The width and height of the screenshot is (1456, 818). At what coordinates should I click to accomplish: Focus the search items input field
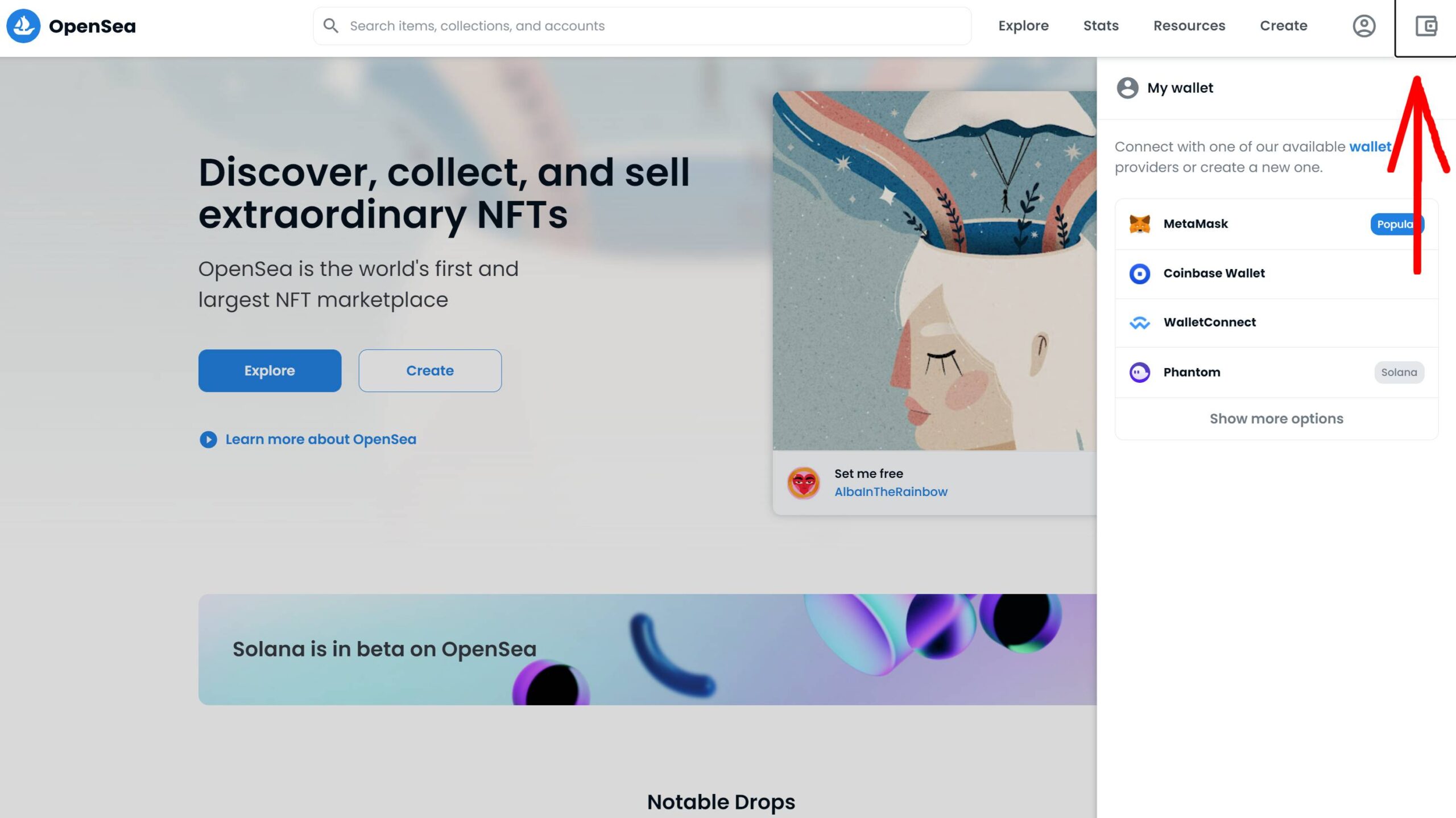642,26
